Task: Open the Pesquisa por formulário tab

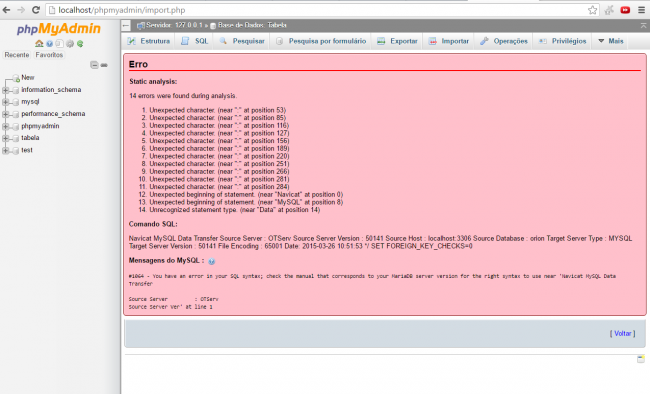Action: 321,41
